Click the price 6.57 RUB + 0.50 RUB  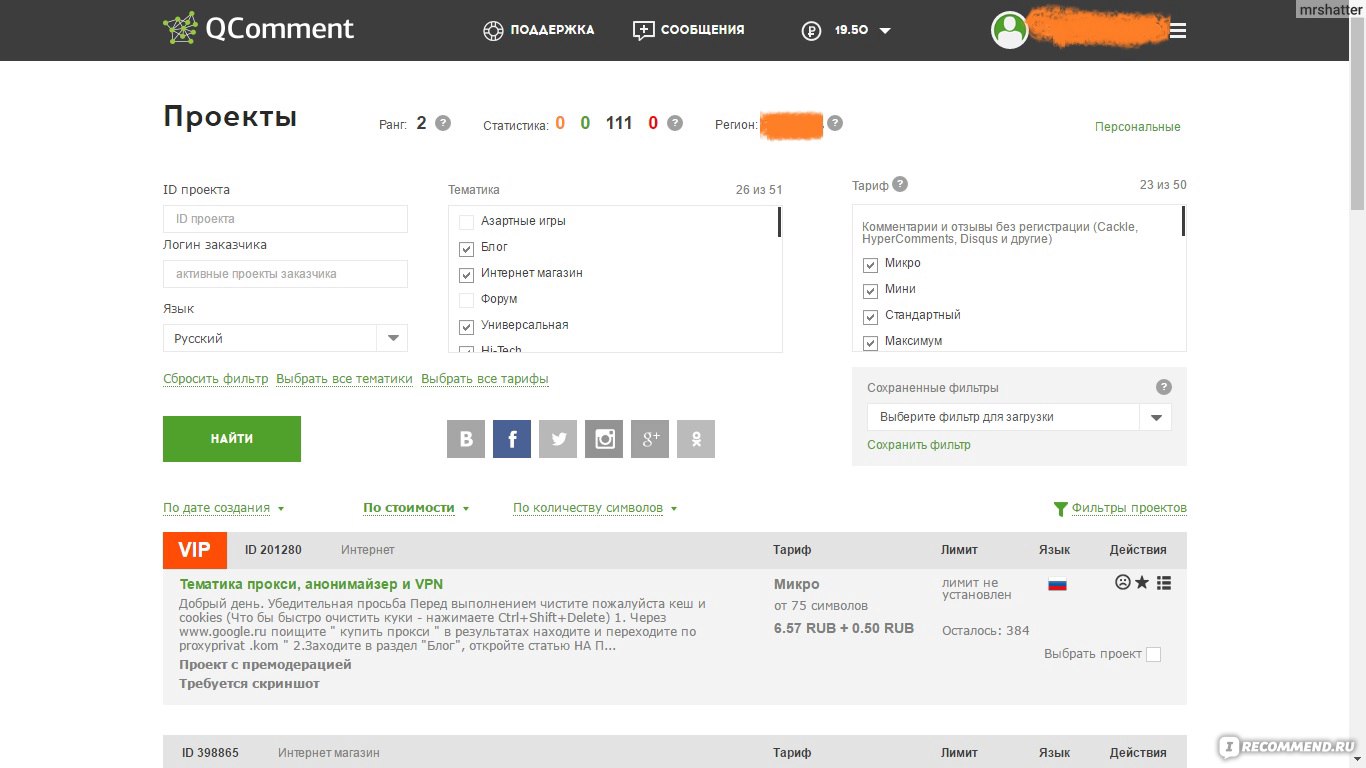tap(844, 629)
